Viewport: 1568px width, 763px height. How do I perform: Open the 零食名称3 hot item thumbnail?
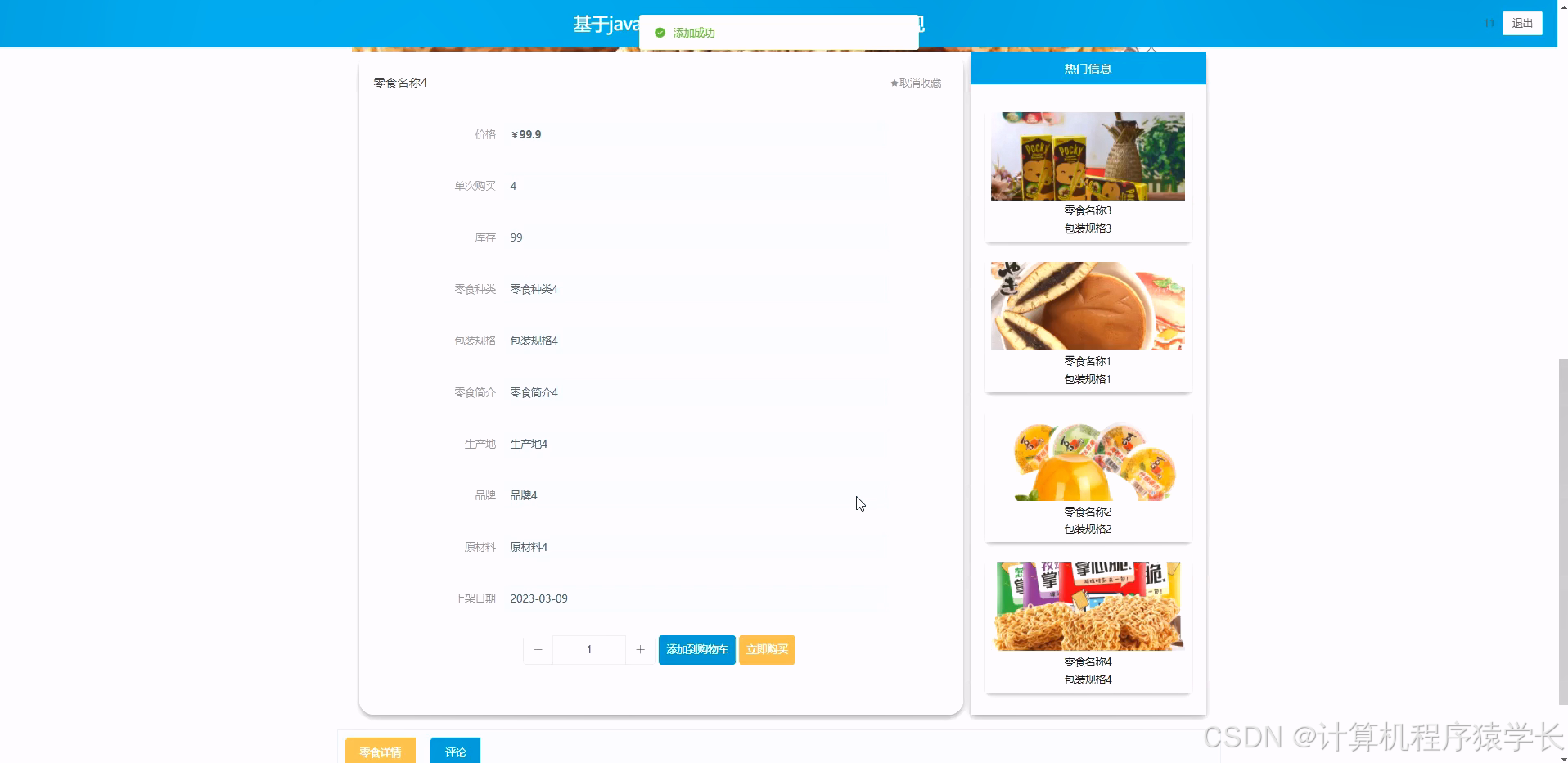point(1088,156)
